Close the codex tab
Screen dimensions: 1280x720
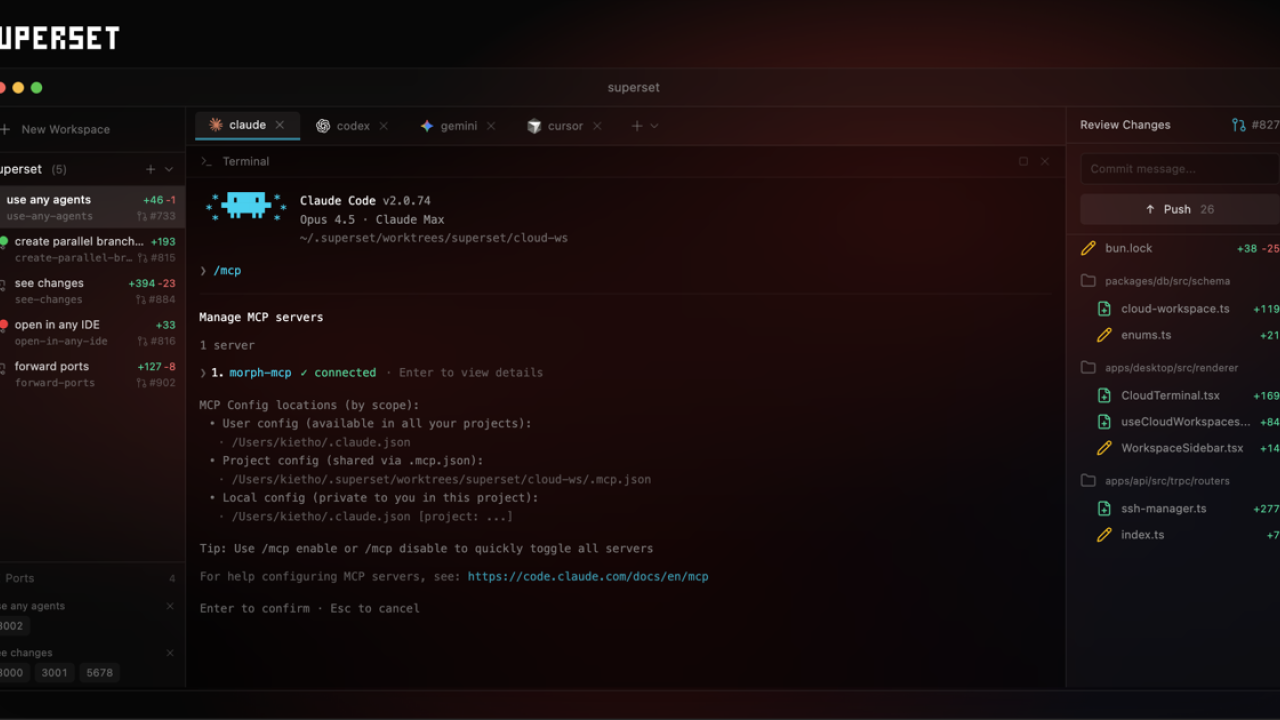(x=384, y=126)
